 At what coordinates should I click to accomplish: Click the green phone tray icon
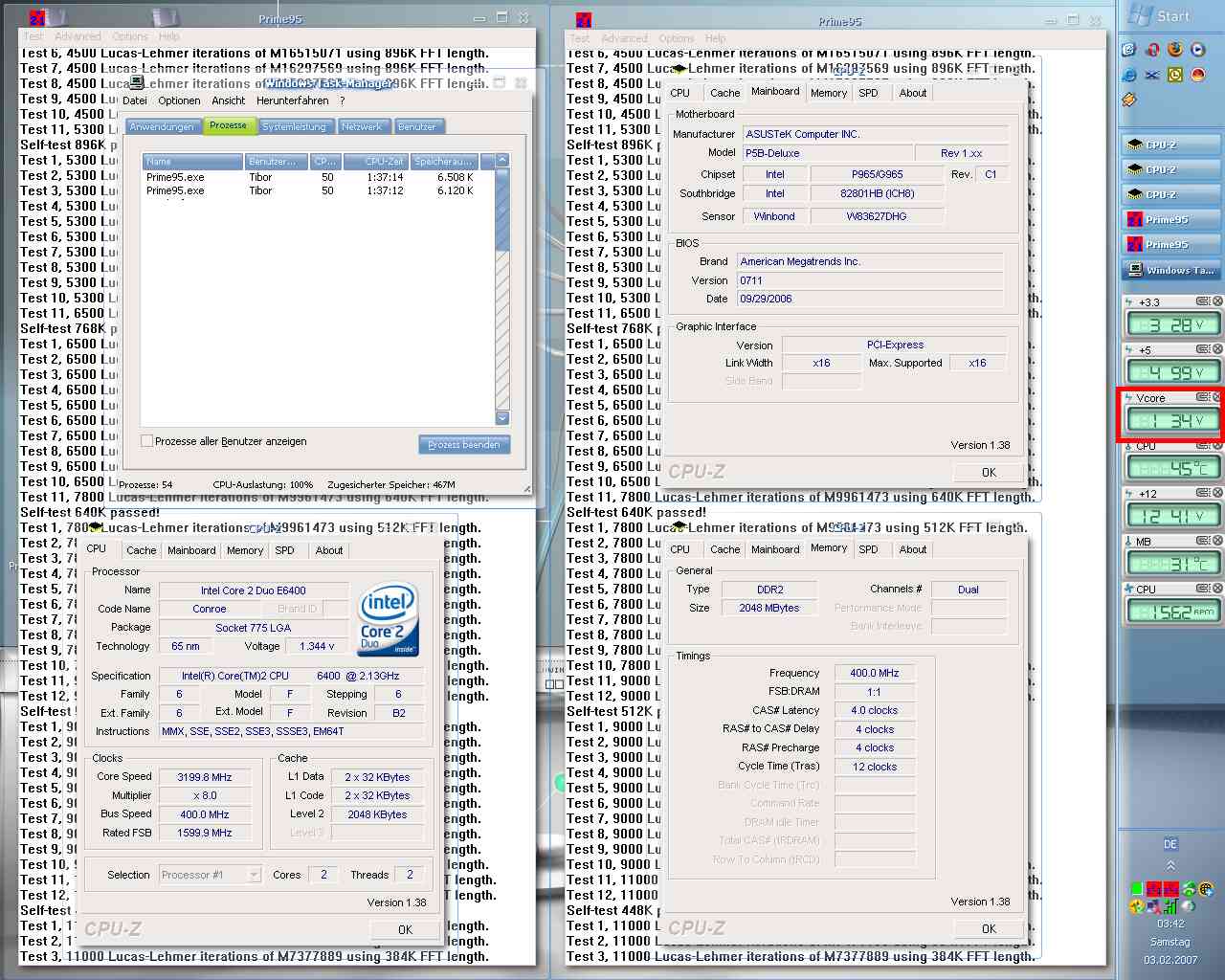tap(1189, 888)
